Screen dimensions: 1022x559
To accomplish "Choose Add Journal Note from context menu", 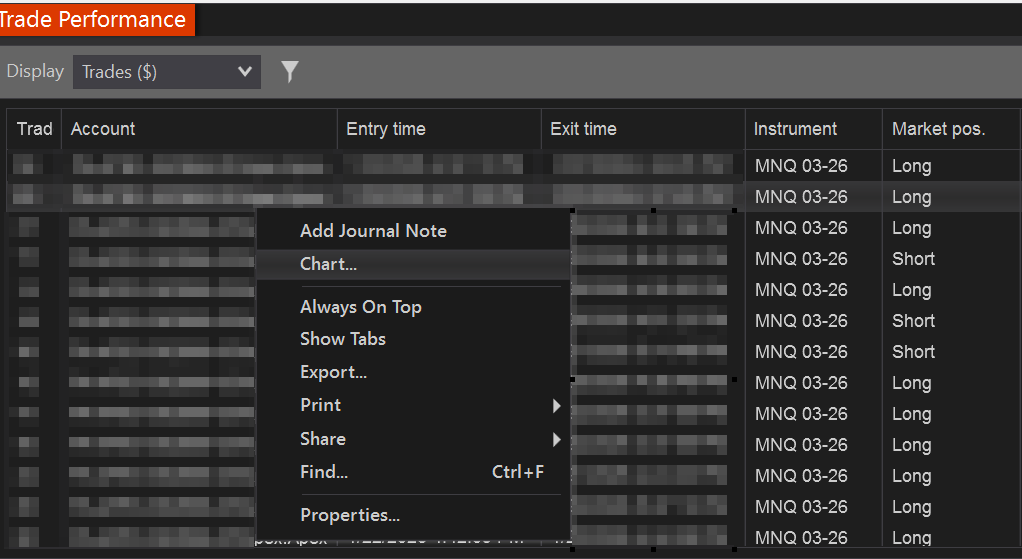I will [x=373, y=231].
